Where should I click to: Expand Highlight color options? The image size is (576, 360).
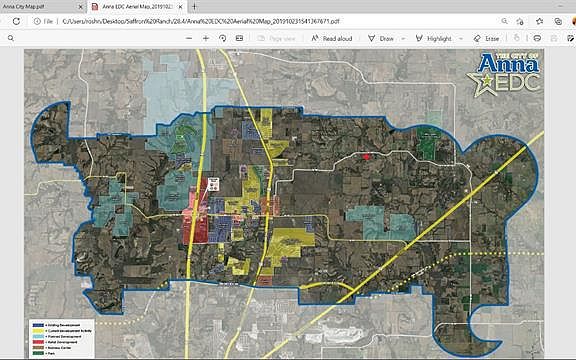461,38
